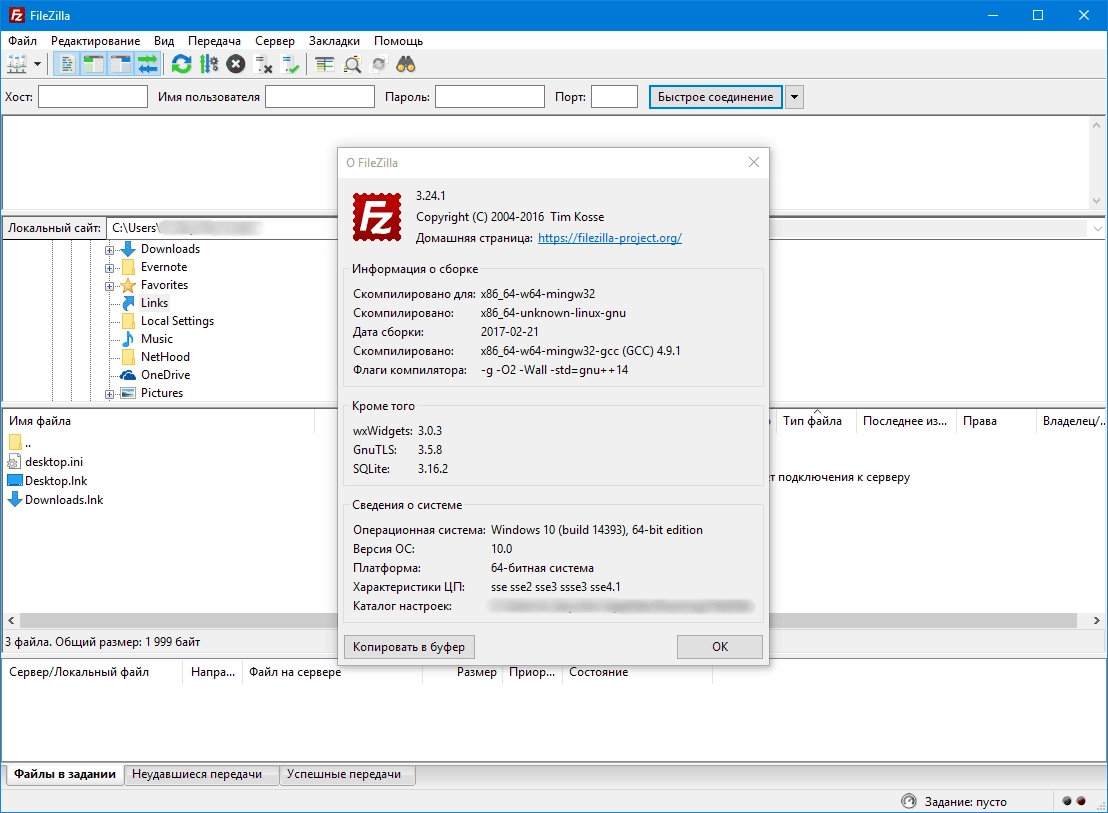Image resolution: width=1108 pixels, height=813 pixels.
Task: Focus the Хост input field
Action: click(x=93, y=97)
